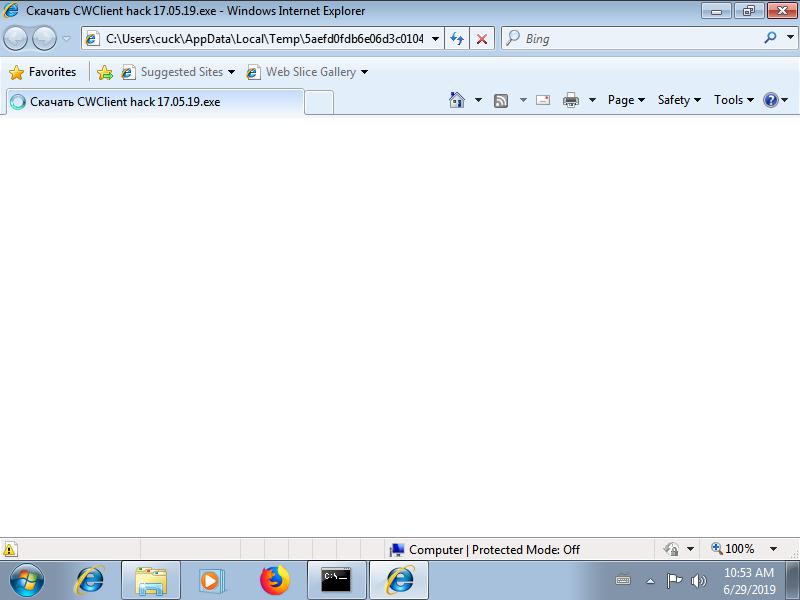Viewport: 800px width, 600px height.
Task: Click the Add to Favorites Bar icon
Action: 105,72
